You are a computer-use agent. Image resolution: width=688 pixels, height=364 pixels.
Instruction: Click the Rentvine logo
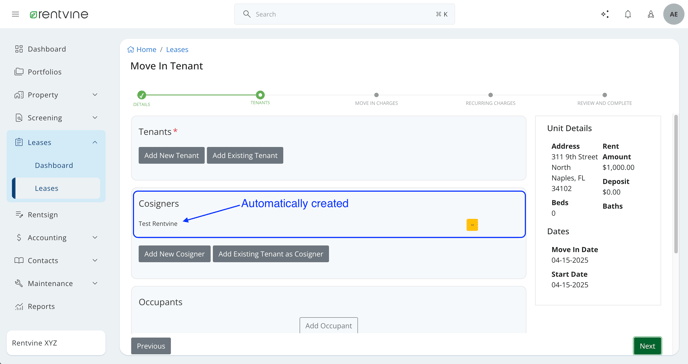pyautogui.click(x=59, y=14)
